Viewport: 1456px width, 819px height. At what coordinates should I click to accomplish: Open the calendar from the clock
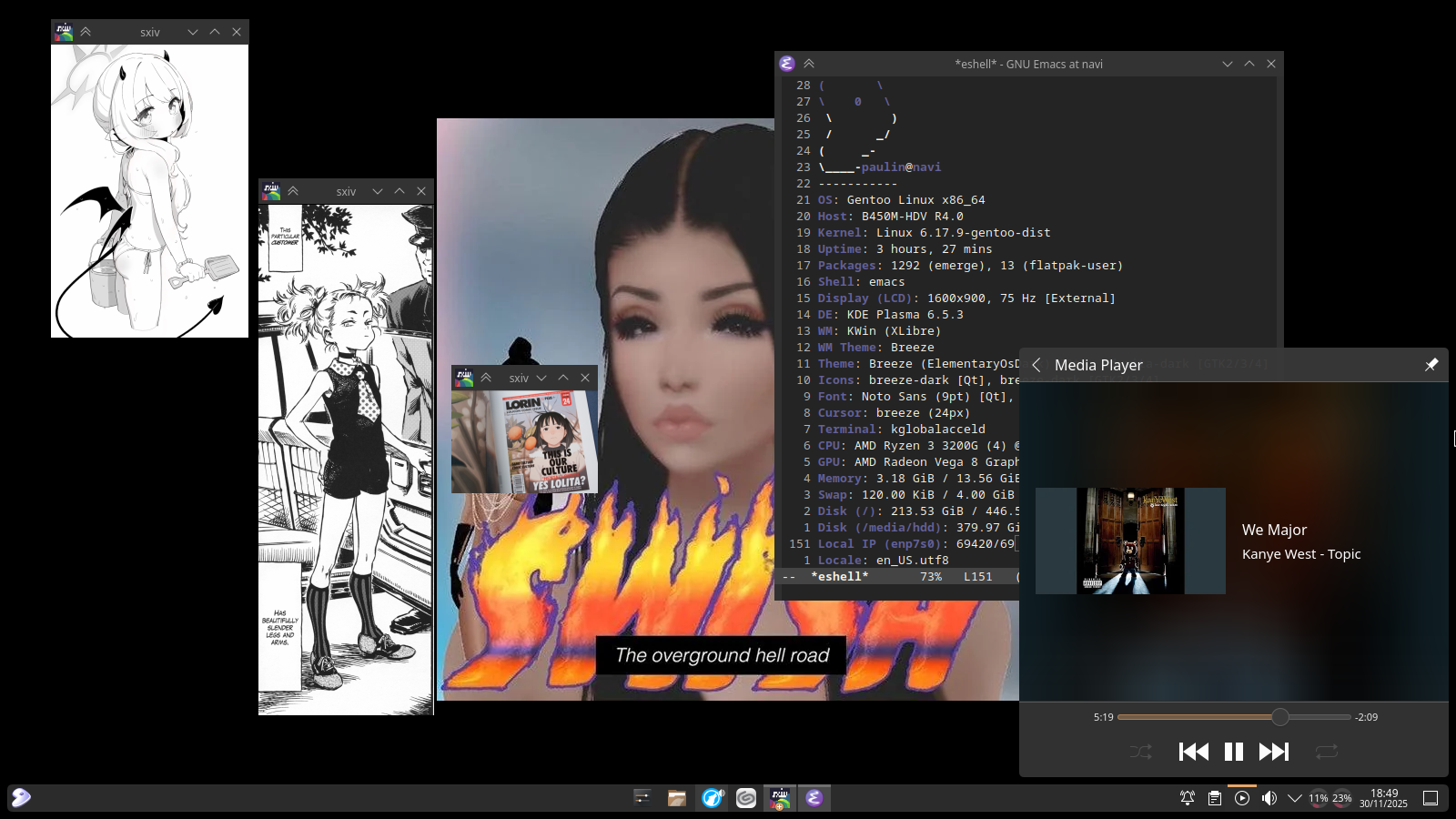pyautogui.click(x=1383, y=798)
